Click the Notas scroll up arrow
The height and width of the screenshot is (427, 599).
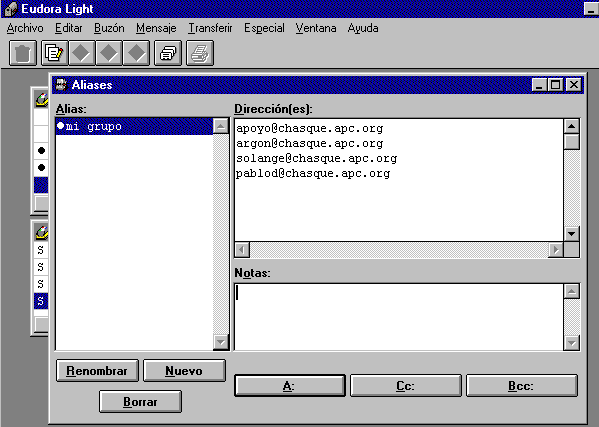pos(571,291)
